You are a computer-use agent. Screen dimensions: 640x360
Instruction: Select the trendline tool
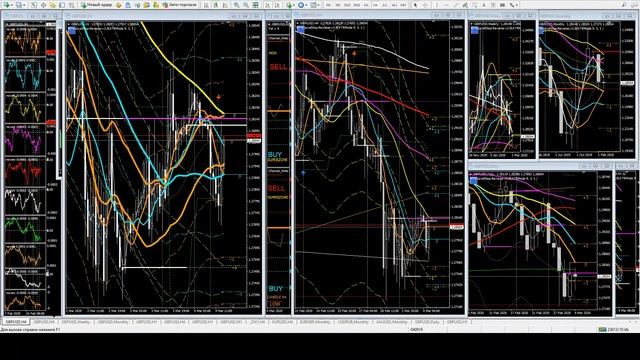coord(456,5)
